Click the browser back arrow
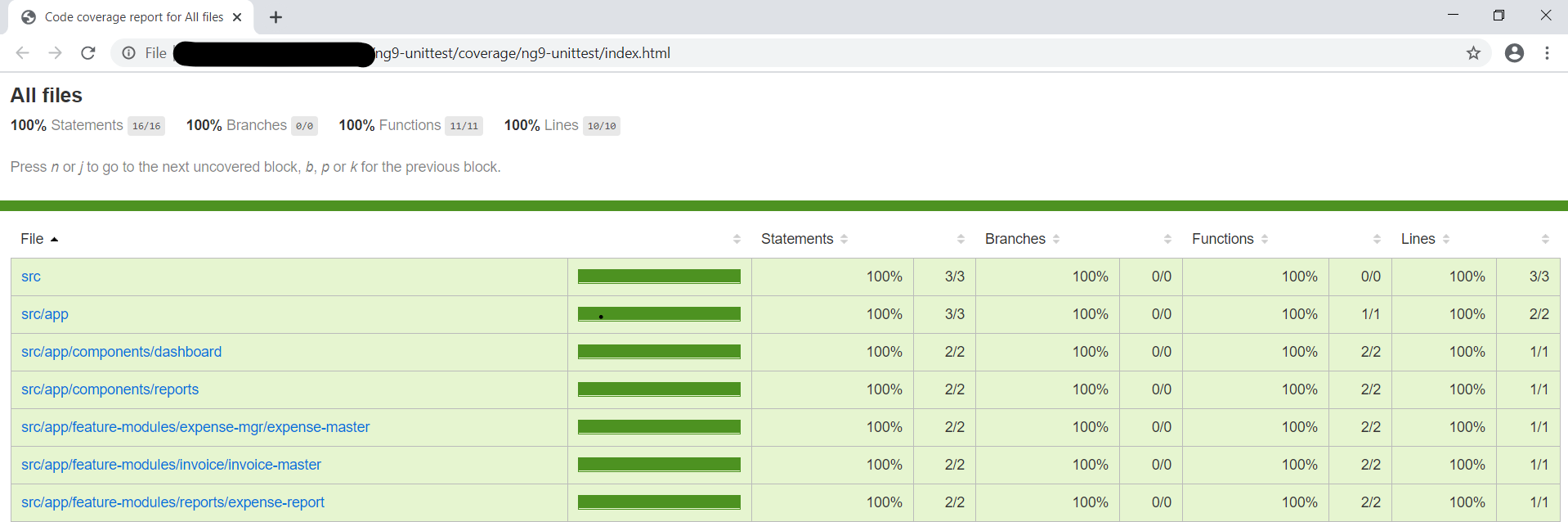This screenshot has width=1568, height=522. (22, 53)
